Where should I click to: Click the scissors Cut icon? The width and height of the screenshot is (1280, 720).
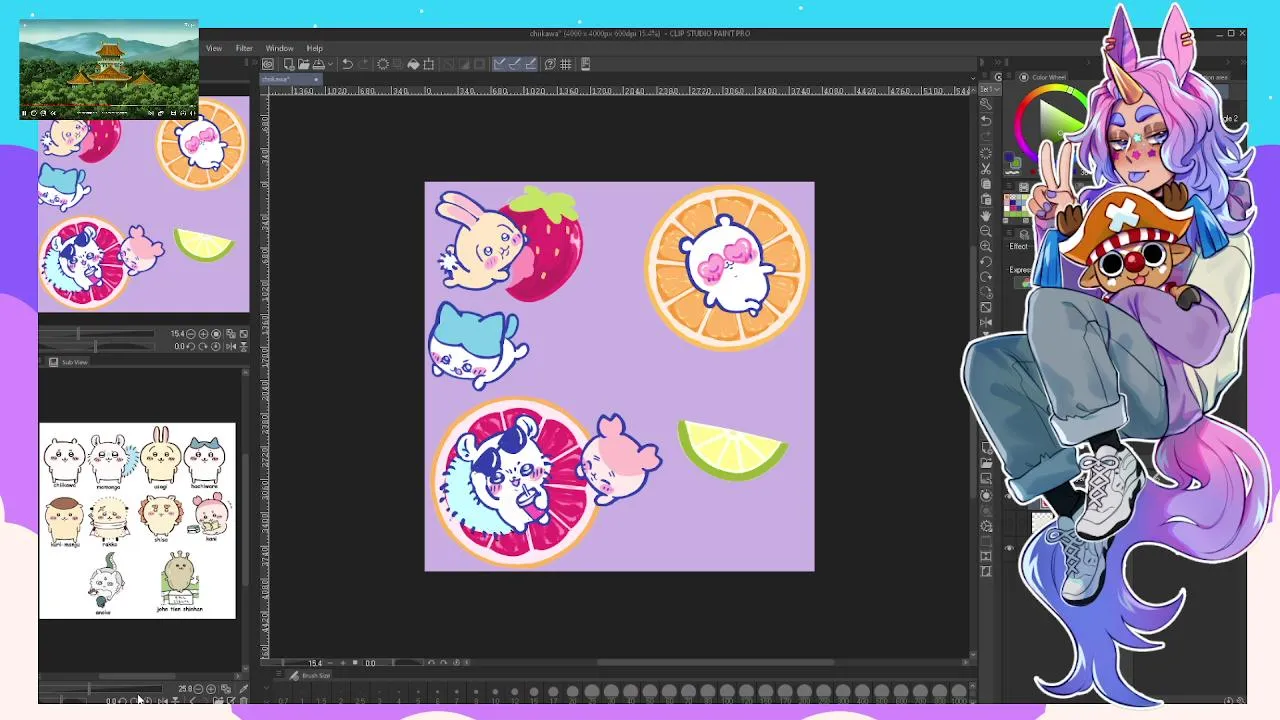point(986,169)
